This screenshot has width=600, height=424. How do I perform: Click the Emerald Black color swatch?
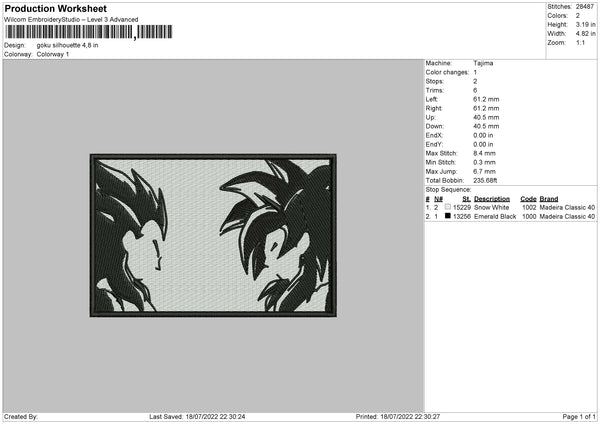[x=448, y=216]
